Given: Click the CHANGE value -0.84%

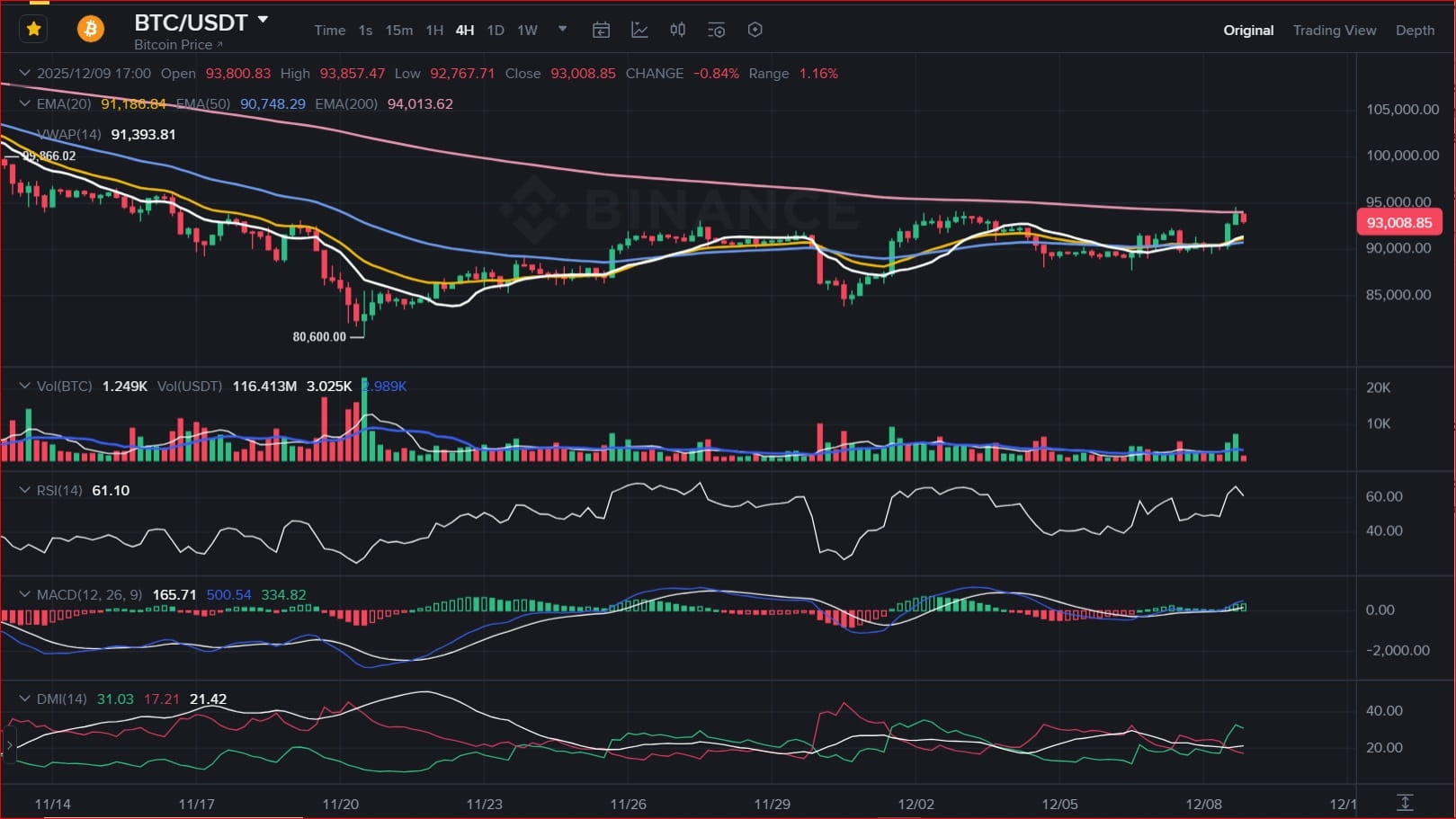Looking at the screenshot, I should [x=716, y=73].
